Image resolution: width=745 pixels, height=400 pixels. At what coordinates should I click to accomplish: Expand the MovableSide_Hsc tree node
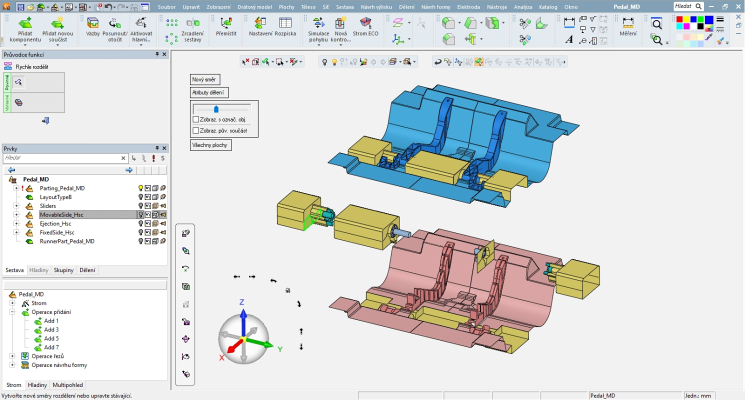point(16,215)
